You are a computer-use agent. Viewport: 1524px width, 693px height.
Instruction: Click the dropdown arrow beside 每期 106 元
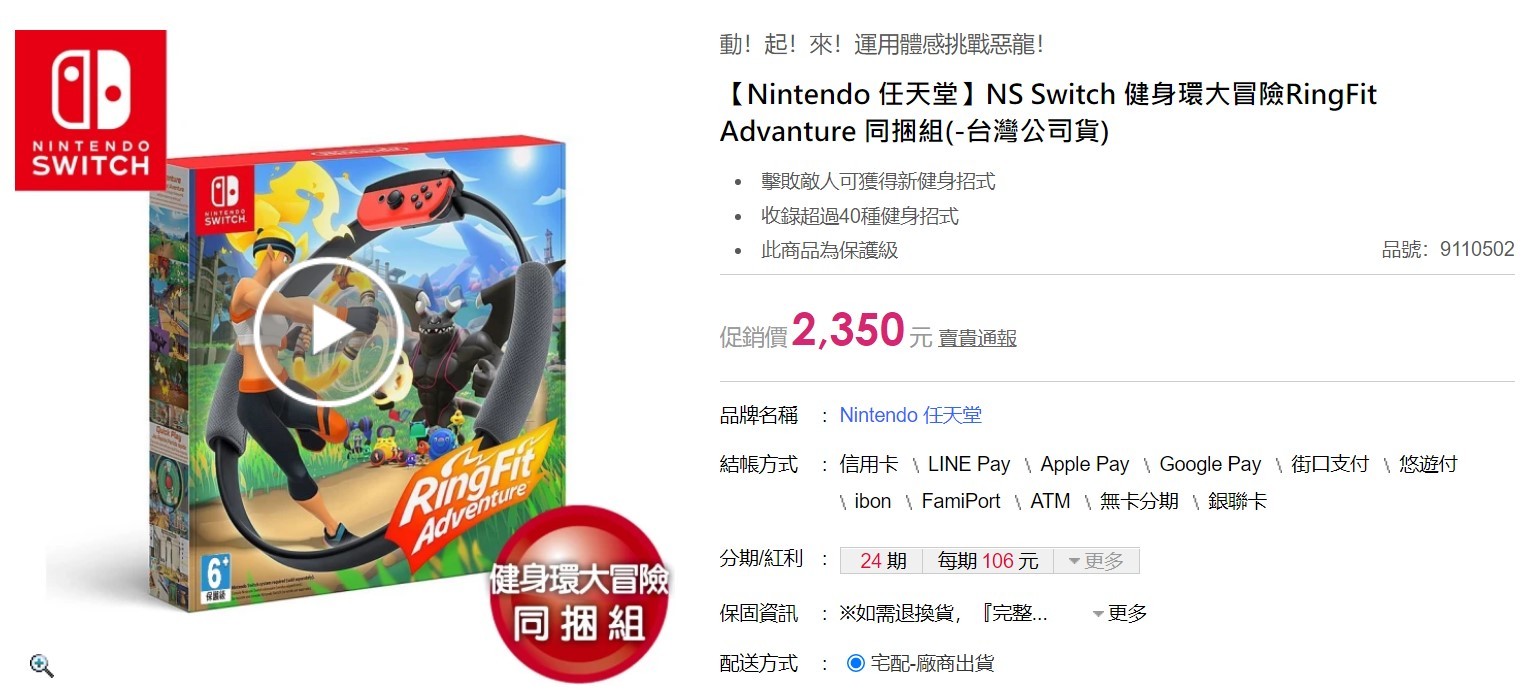[x=1074, y=561]
